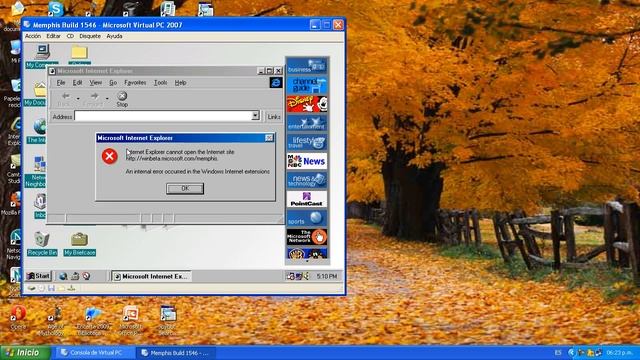Open the entertainment channel
Screen dimensions: 640x360
point(307,123)
